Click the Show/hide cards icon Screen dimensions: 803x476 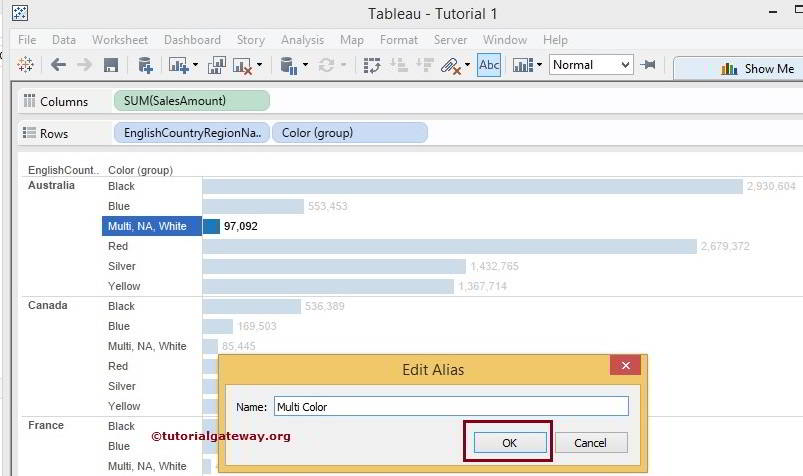[x=523, y=66]
